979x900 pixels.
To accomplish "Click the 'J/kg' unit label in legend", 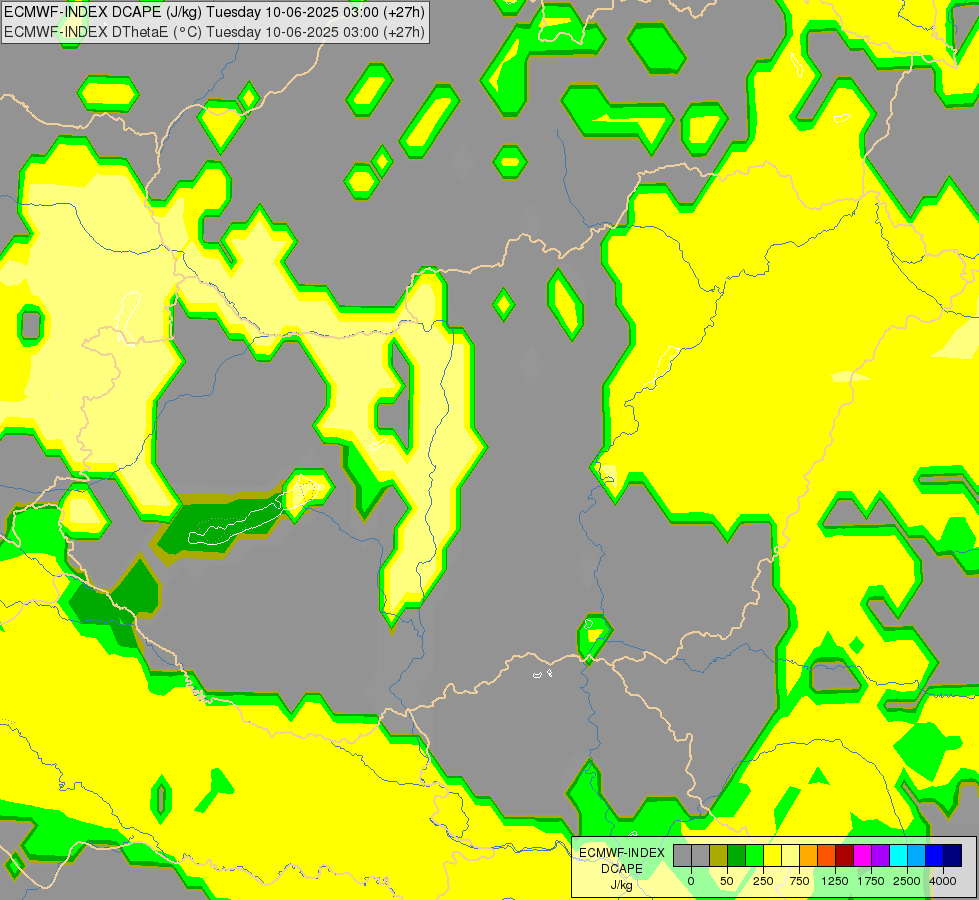I will coord(622,886).
